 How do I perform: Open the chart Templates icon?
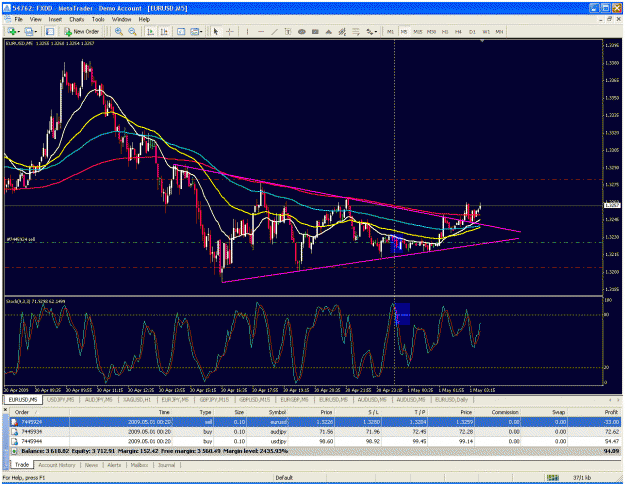tap(195, 31)
